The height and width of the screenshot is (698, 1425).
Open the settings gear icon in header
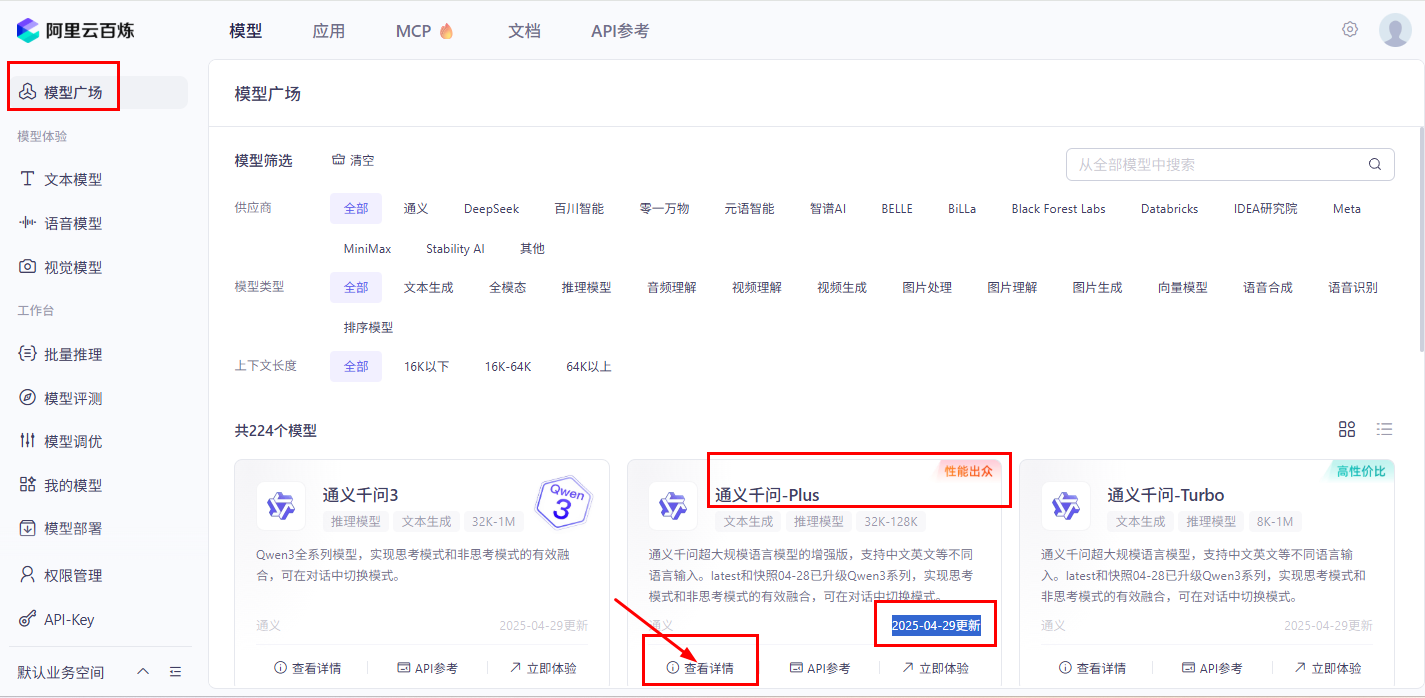point(1350,29)
